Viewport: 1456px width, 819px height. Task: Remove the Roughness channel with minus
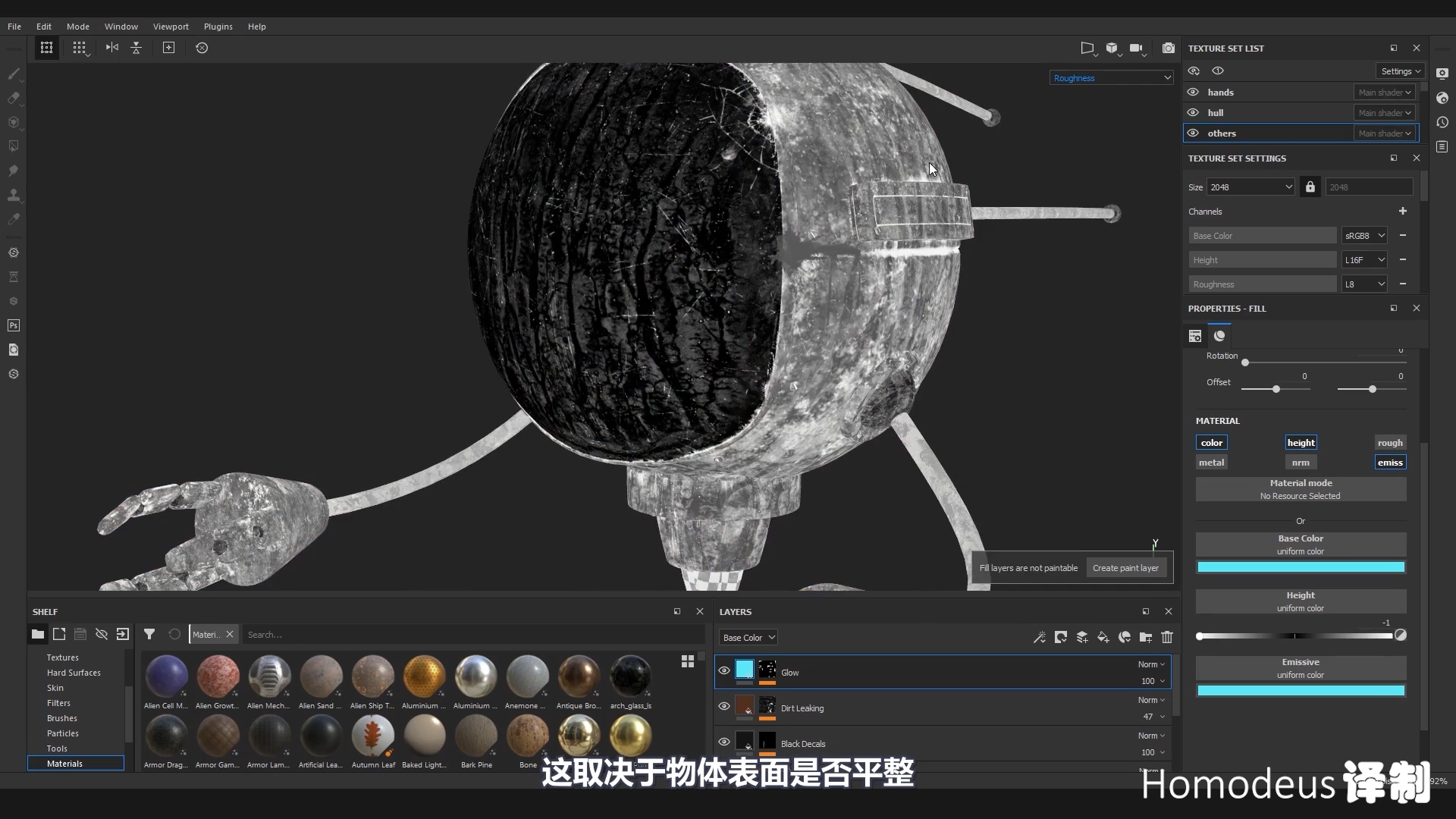tap(1403, 284)
